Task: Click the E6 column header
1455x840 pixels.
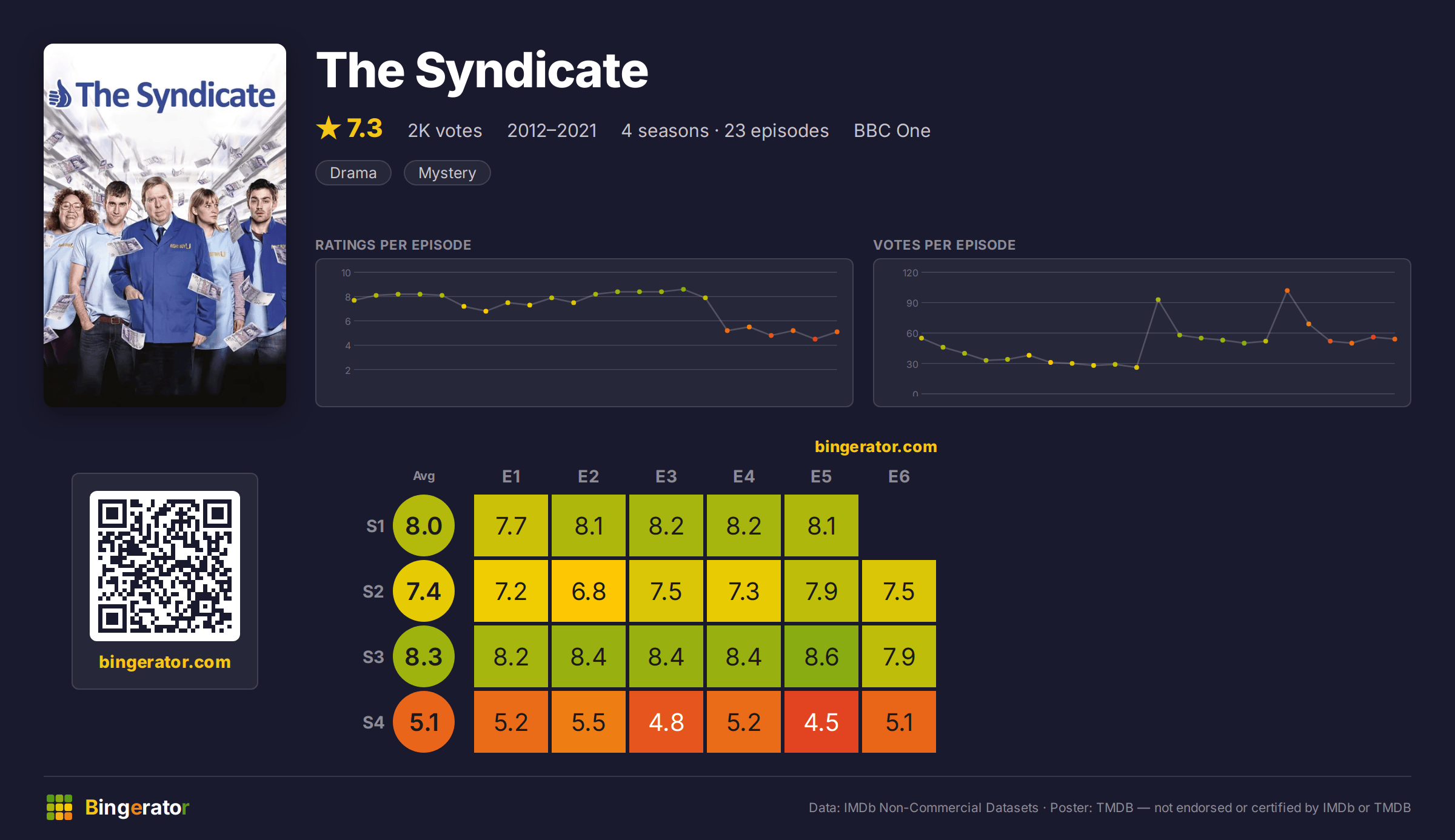Action: (899, 476)
